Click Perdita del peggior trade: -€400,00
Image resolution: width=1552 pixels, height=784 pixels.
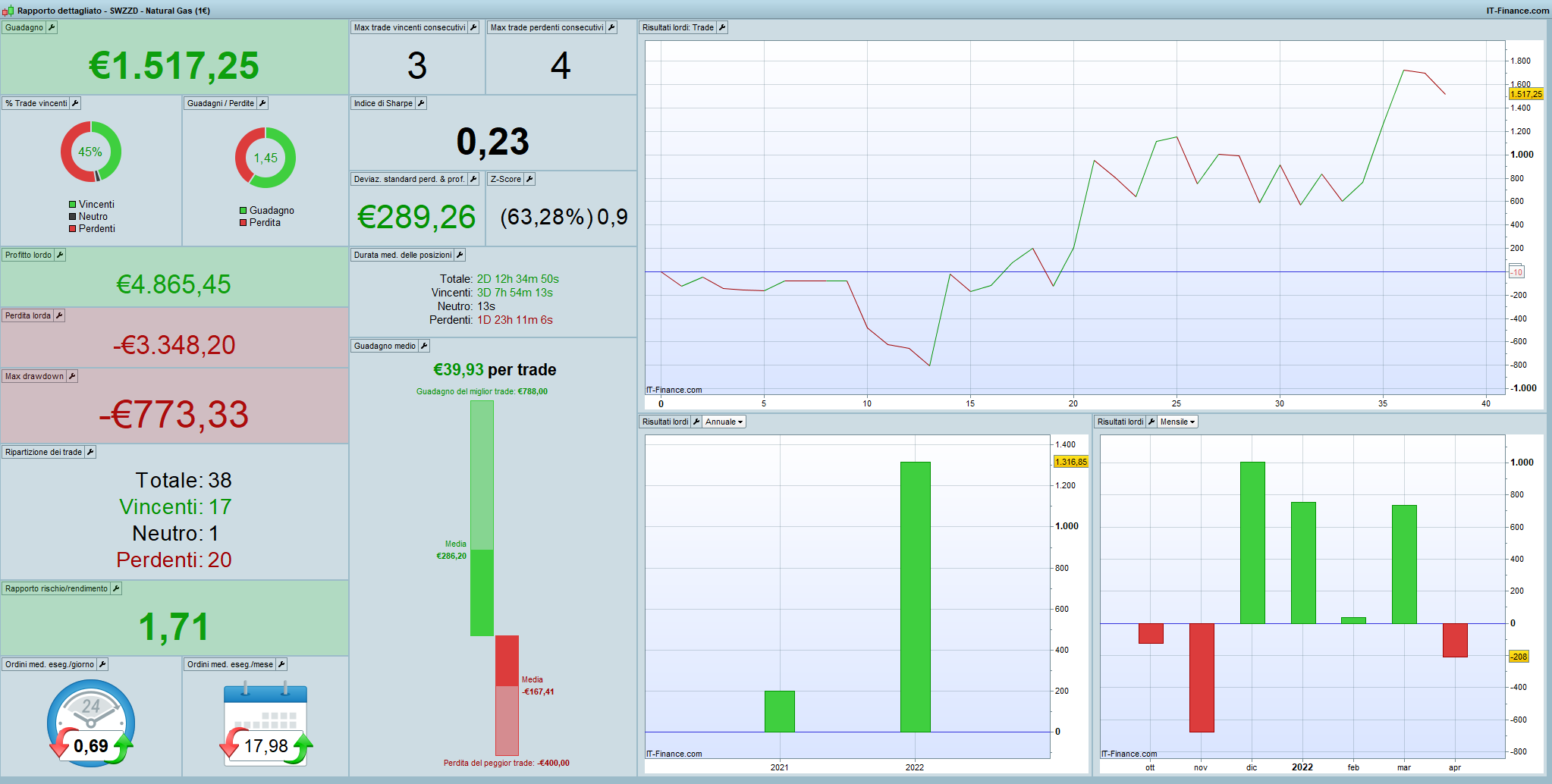[x=507, y=763]
